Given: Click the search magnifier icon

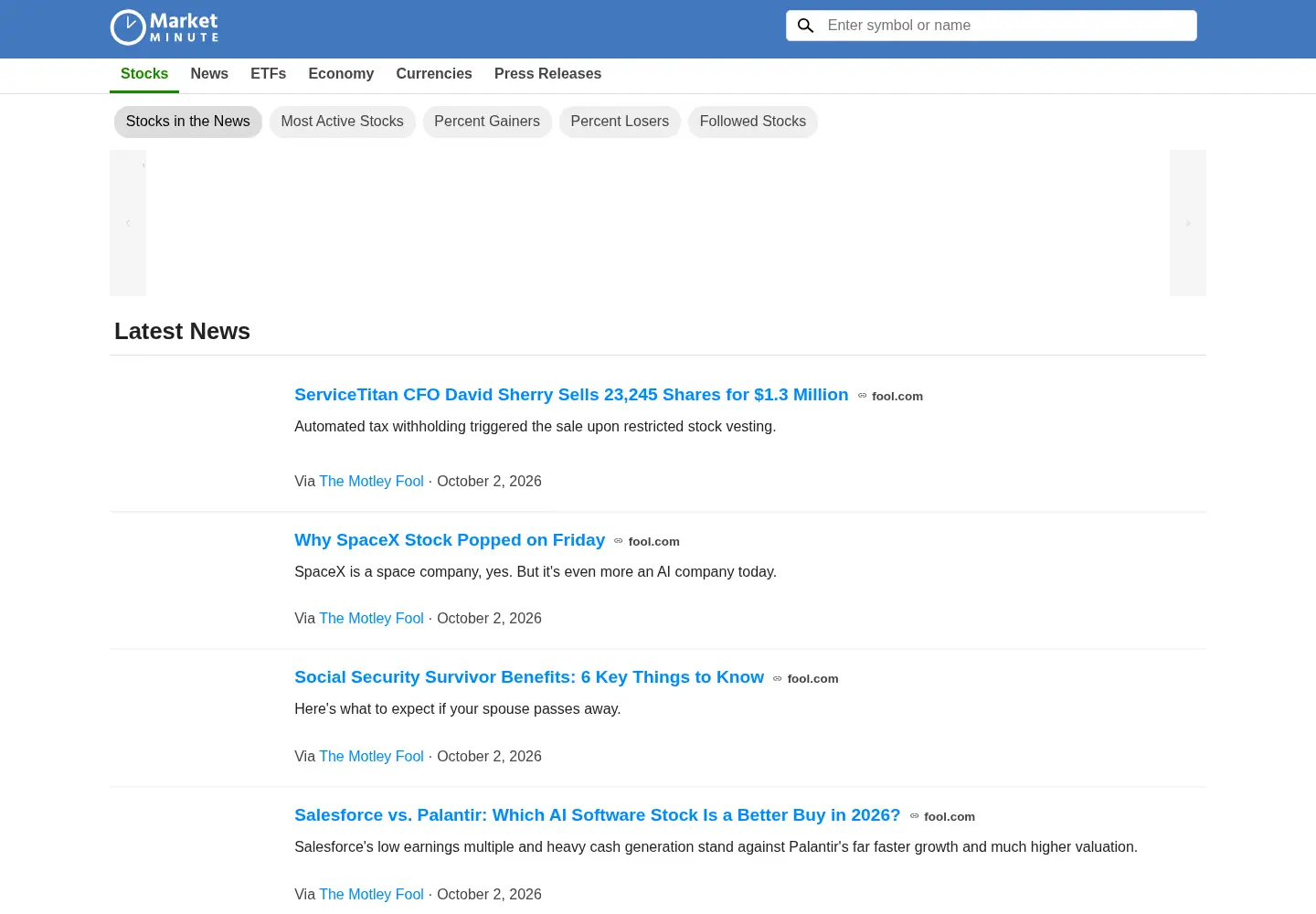Looking at the screenshot, I should pyautogui.click(x=805, y=26).
